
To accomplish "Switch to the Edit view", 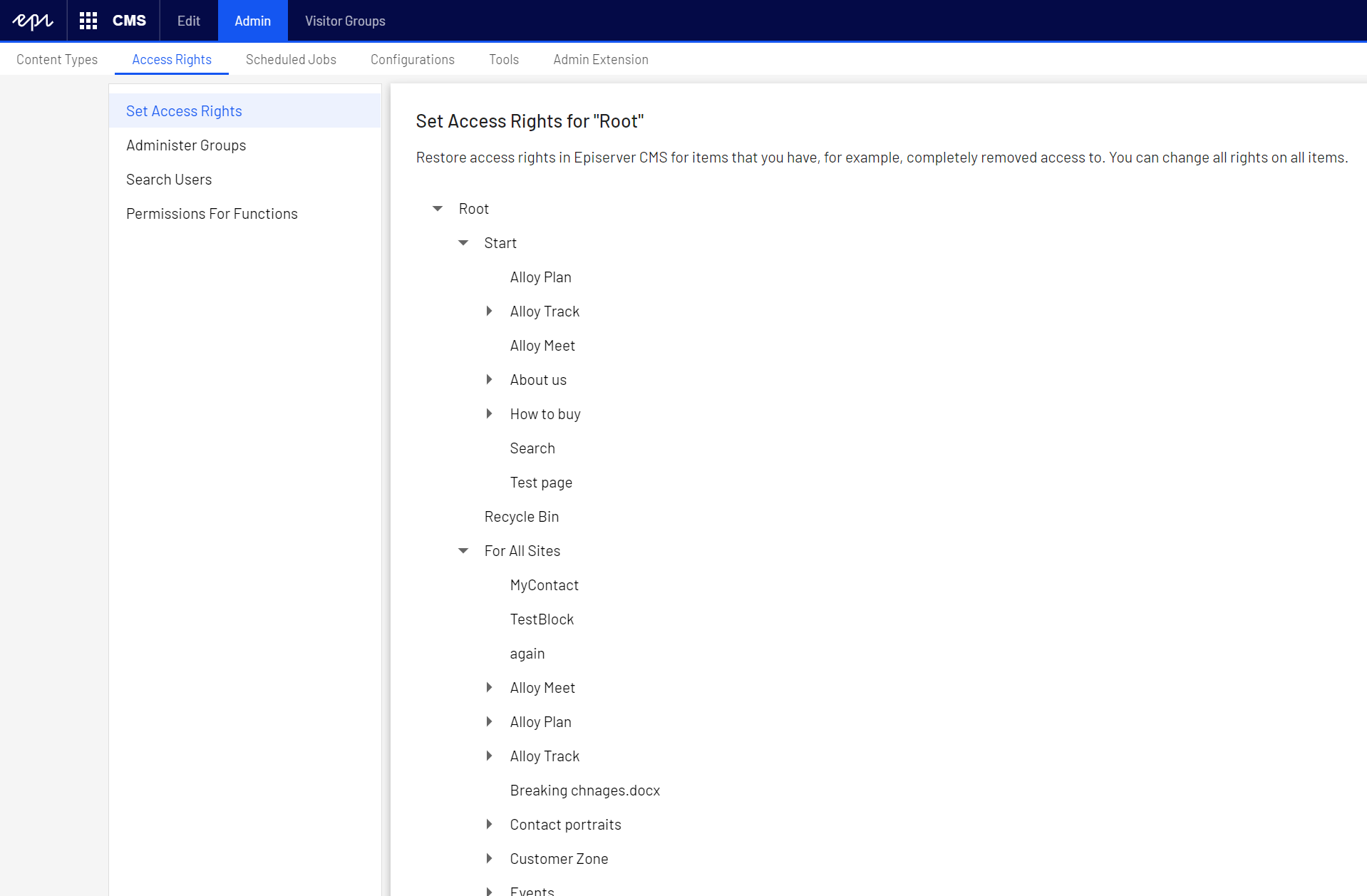I will 188,21.
